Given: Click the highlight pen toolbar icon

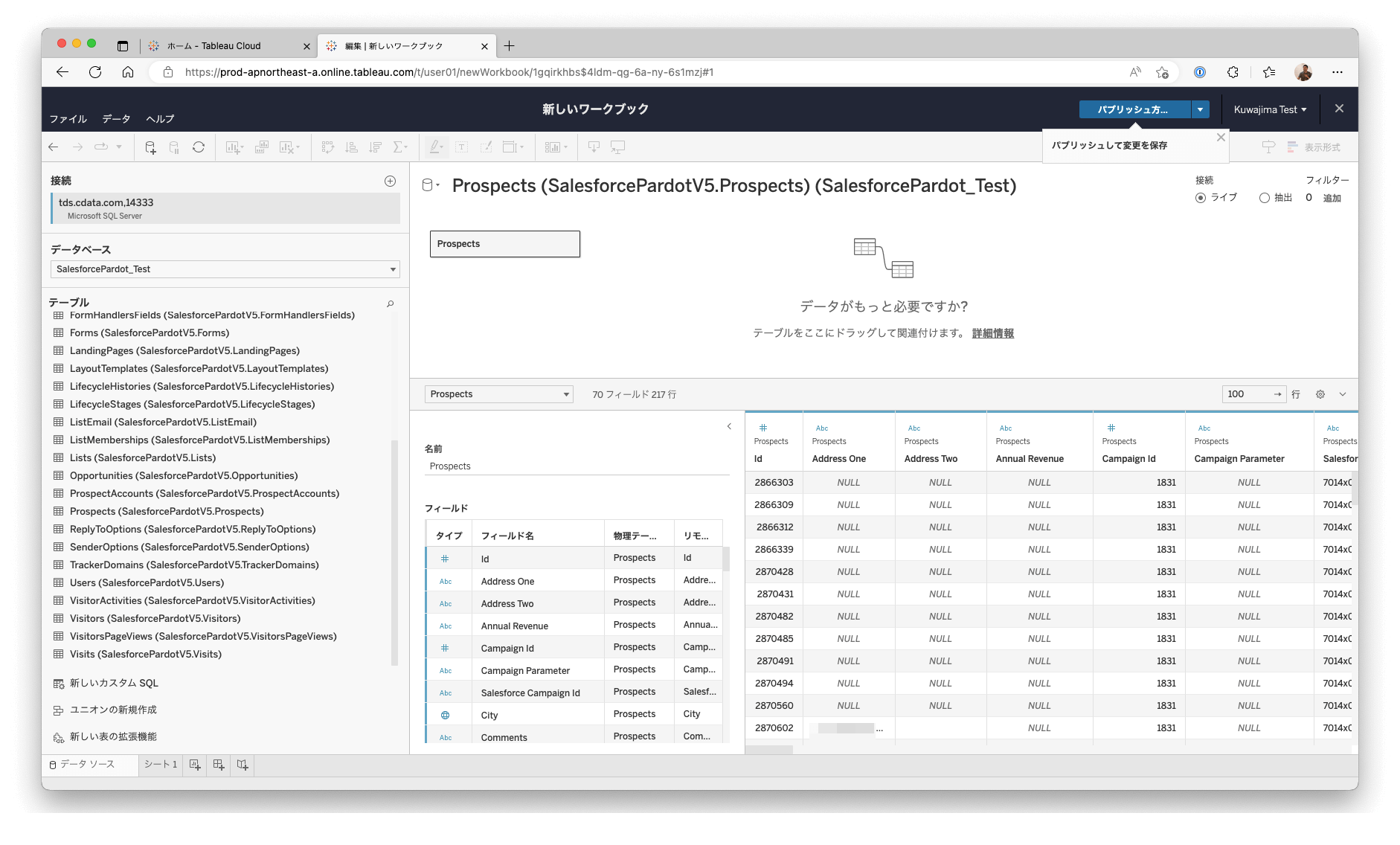Looking at the screenshot, I should click(436, 147).
